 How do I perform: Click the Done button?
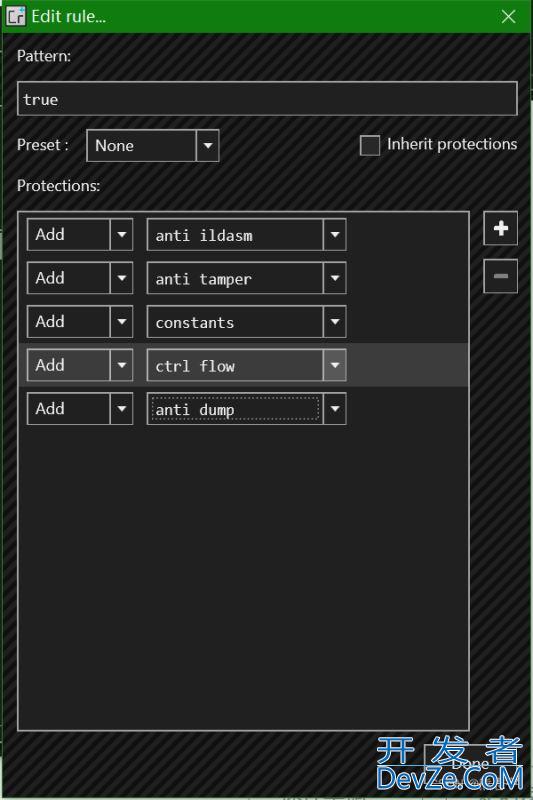pos(470,763)
